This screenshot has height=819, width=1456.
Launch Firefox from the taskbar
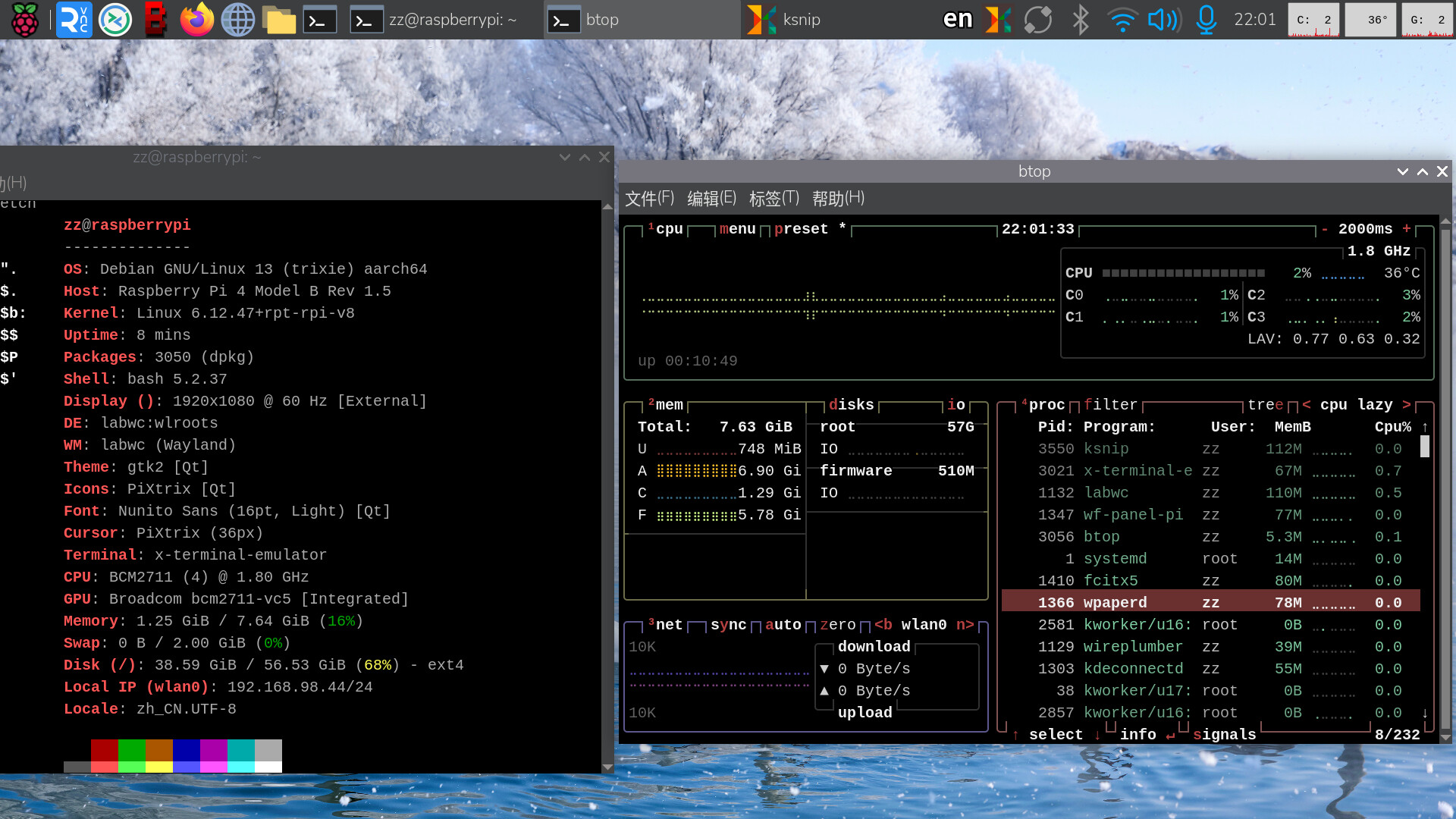tap(196, 20)
